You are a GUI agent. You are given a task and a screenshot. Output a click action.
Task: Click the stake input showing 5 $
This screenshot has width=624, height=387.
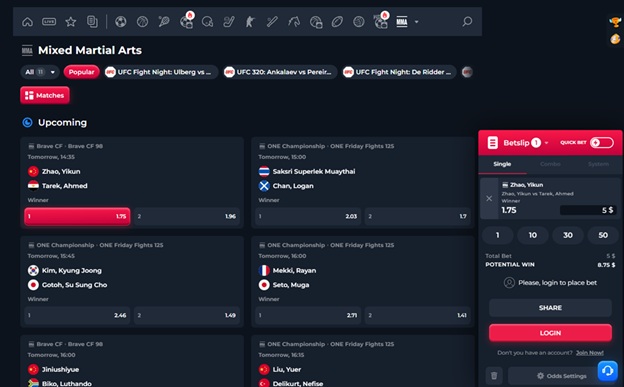[x=588, y=210]
